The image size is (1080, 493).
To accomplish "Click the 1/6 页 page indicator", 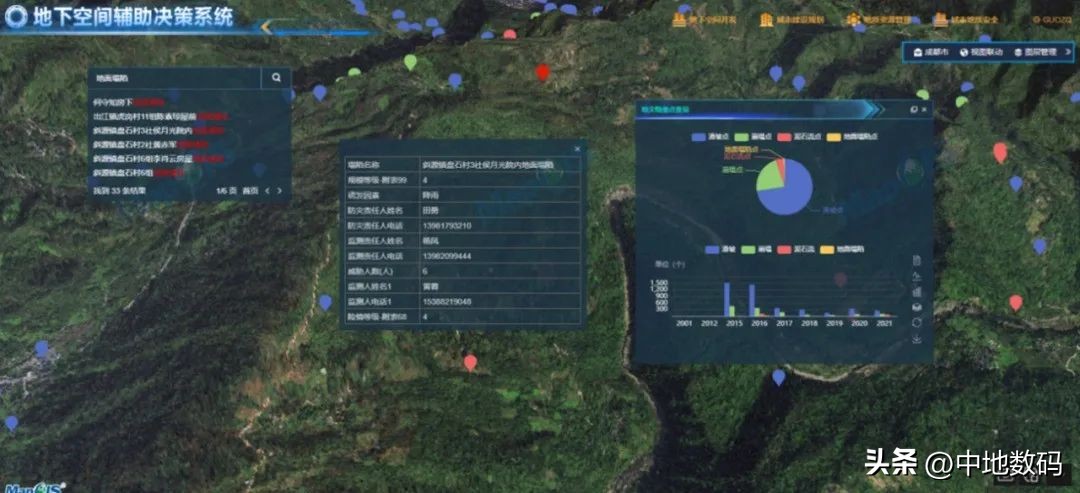I will [226, 191].
